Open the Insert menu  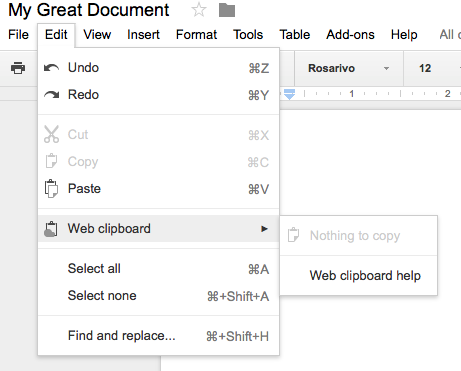tap(143, 35)
